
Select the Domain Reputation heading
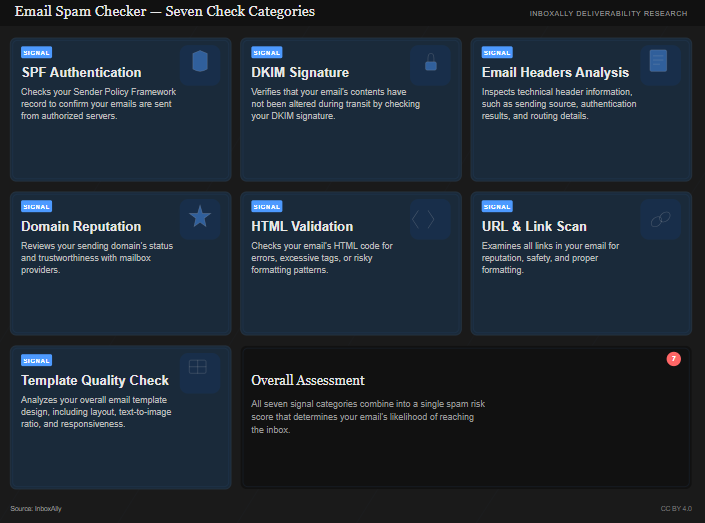[x=81, y=226]
